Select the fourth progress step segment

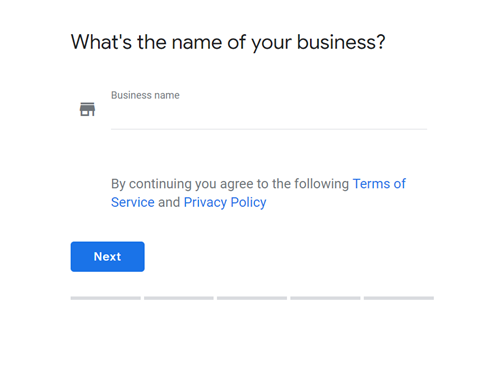325,298
